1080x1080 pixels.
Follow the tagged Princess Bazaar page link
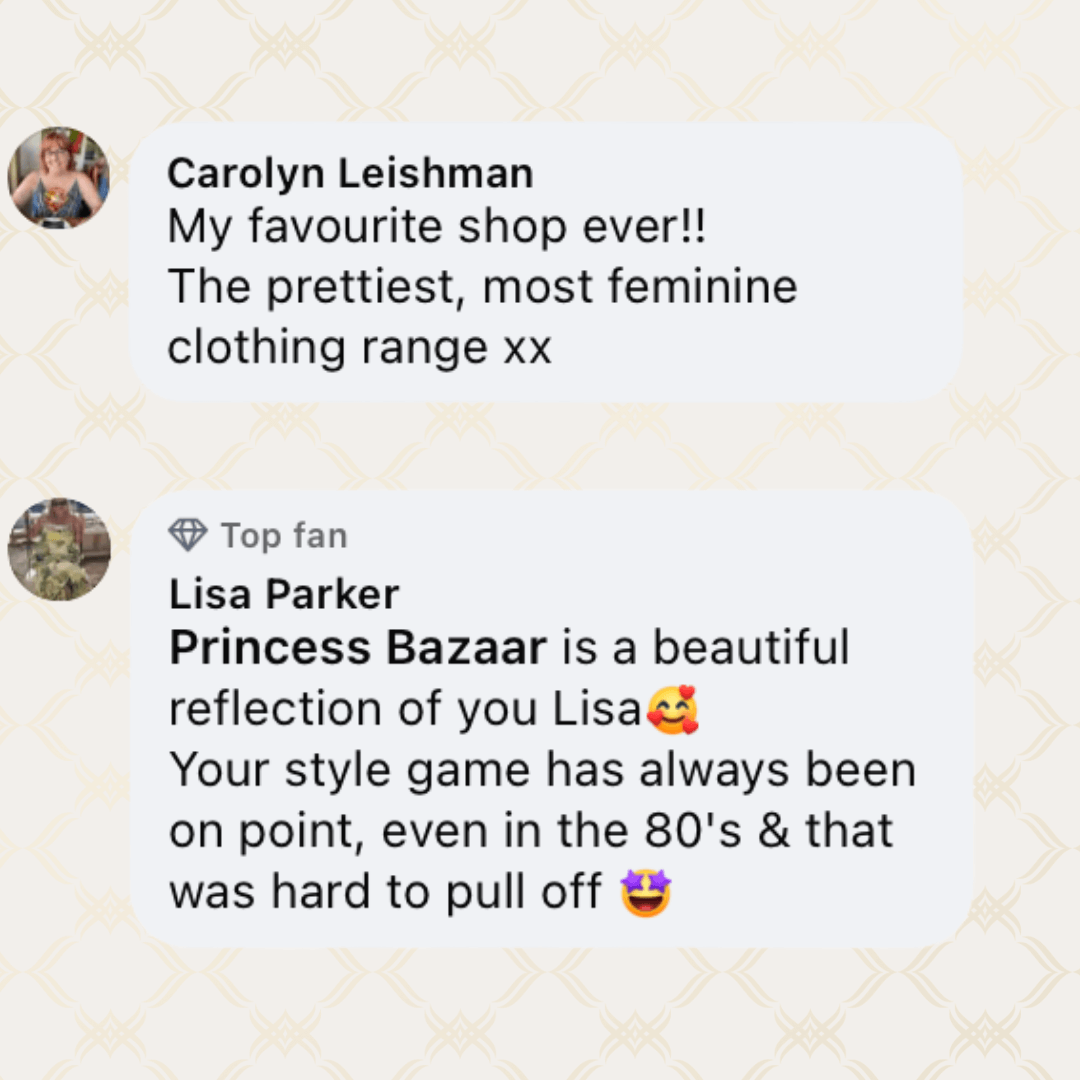coord(358,648)
